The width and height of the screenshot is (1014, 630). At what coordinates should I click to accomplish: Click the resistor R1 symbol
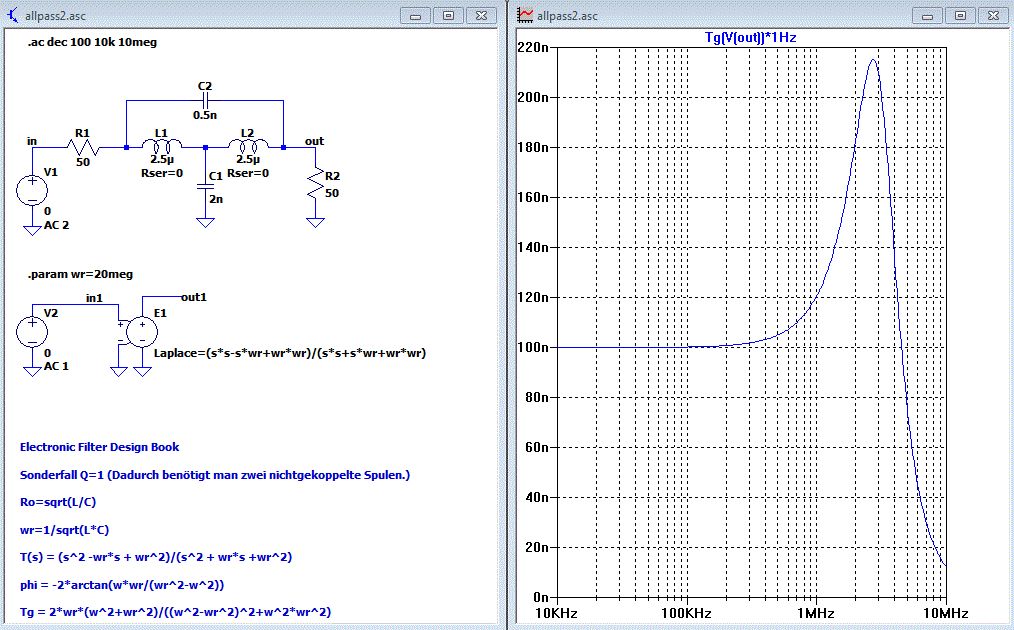click(x=83, y=147)
